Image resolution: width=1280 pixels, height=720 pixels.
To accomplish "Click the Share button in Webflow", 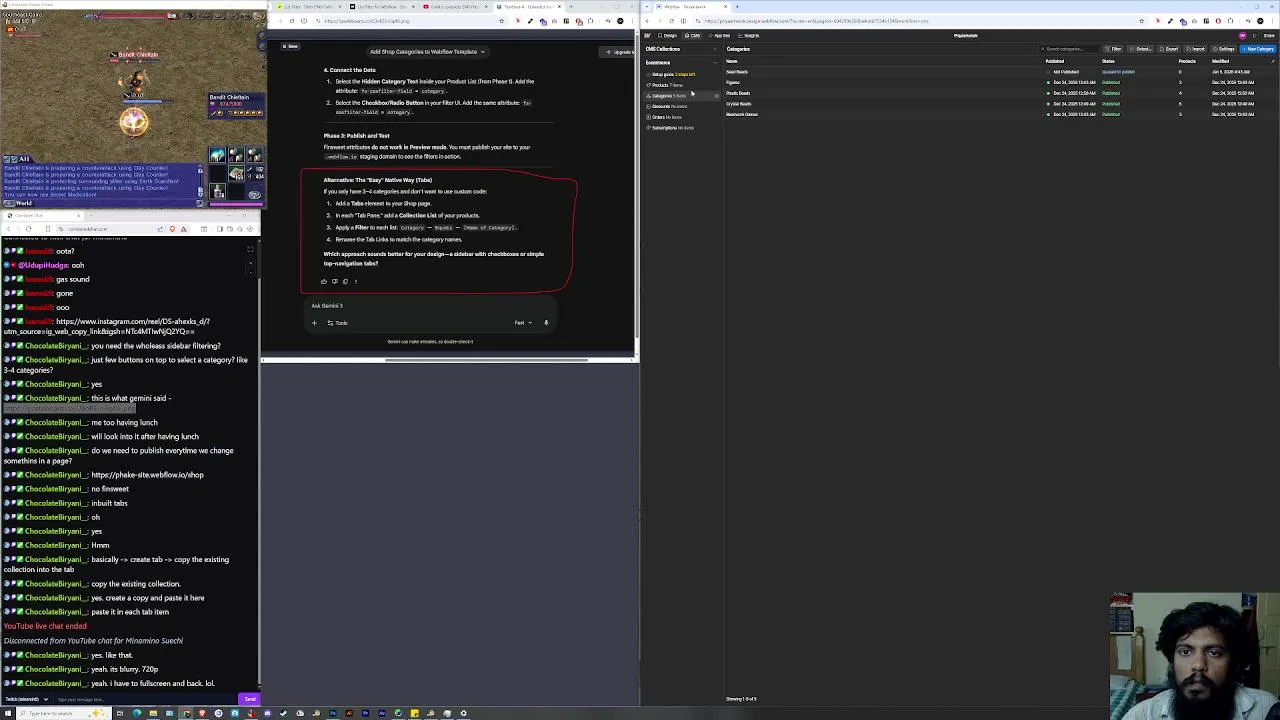I will (1268, 36).
